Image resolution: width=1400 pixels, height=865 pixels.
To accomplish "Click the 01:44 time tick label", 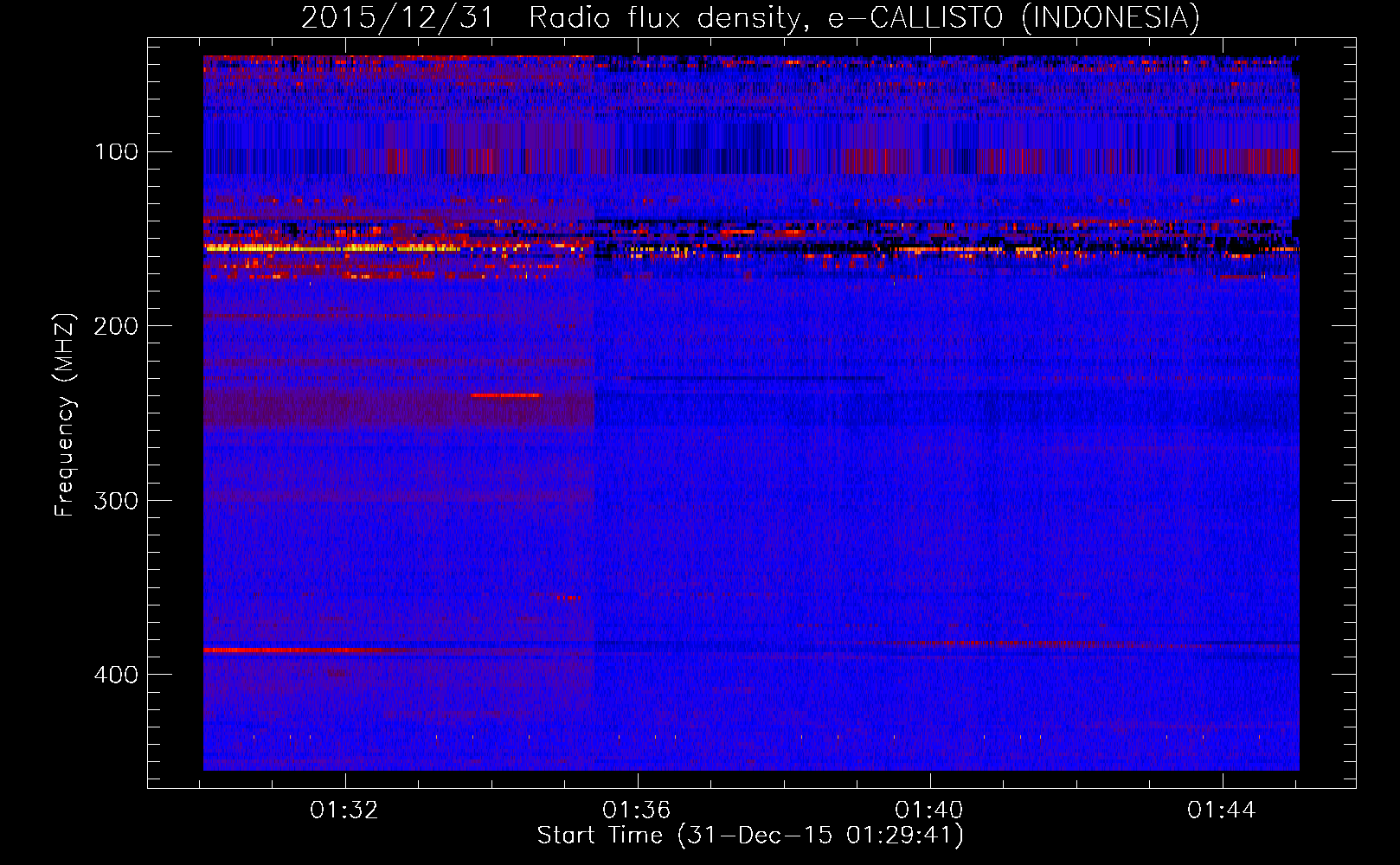I will coord(1222,811).
